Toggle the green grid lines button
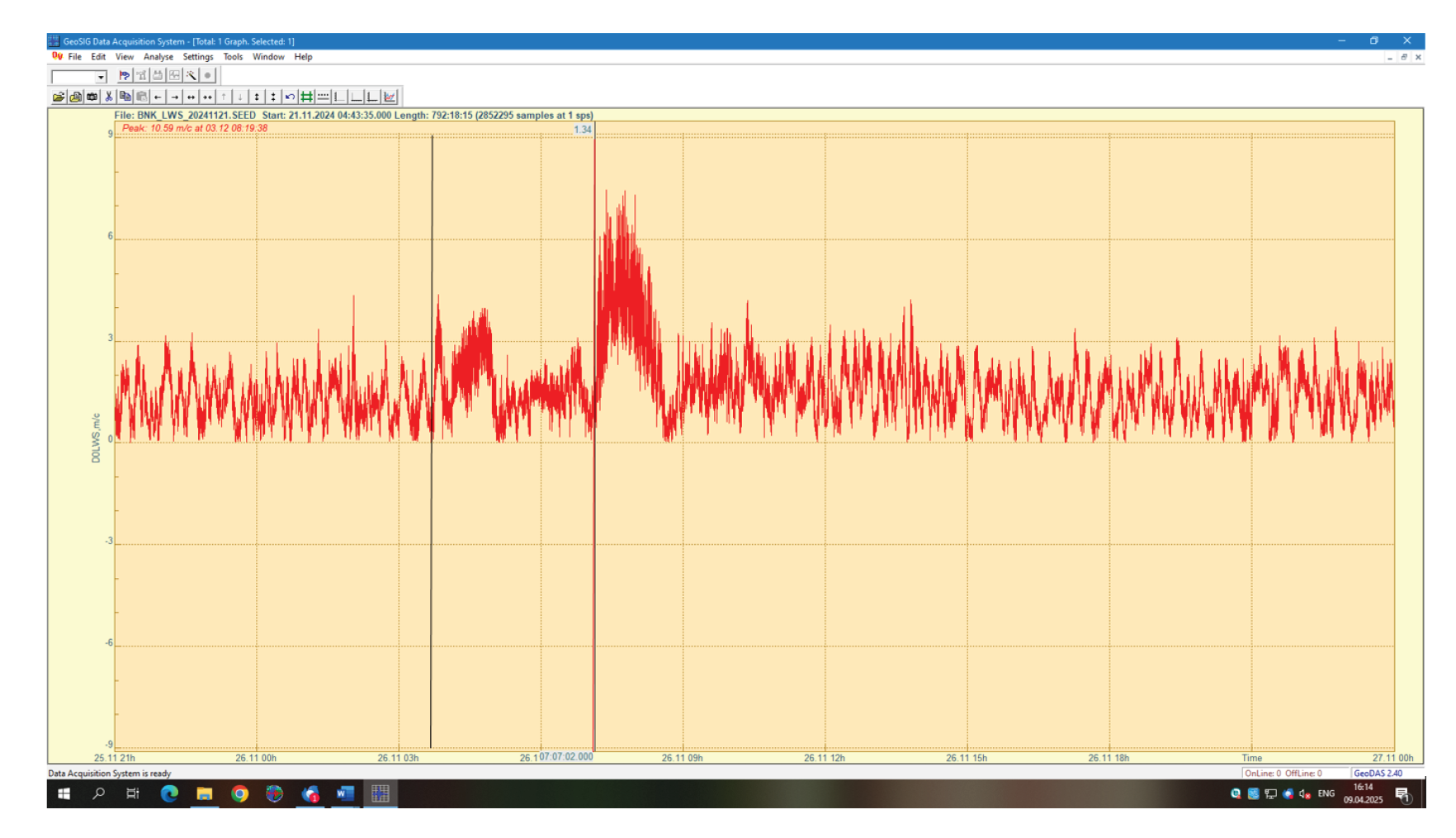The height and width of the screenshot is (838, 1456). 306,97
